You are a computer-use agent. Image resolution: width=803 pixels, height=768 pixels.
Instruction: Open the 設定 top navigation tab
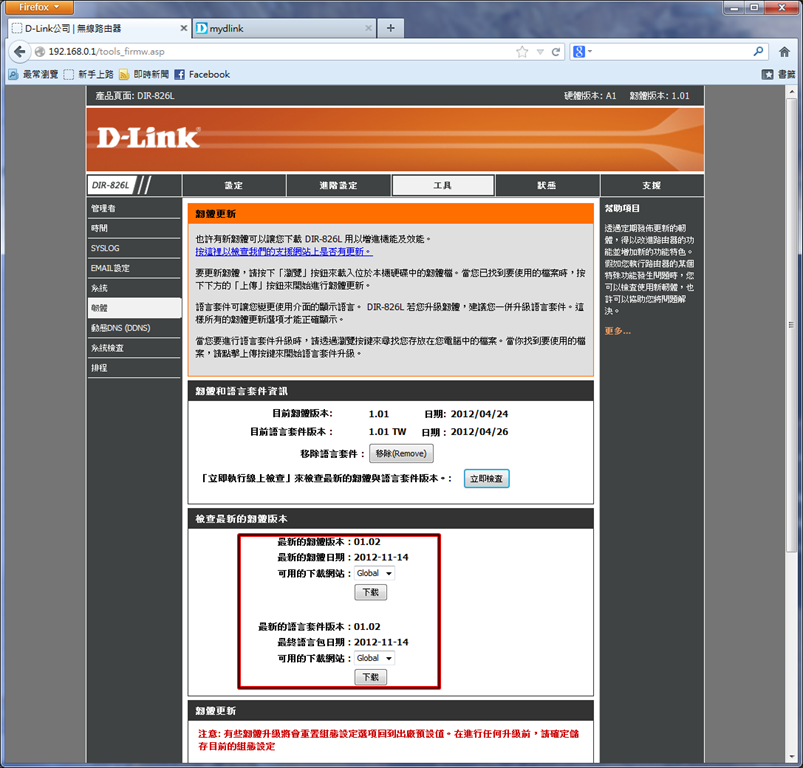coord(234,185)
